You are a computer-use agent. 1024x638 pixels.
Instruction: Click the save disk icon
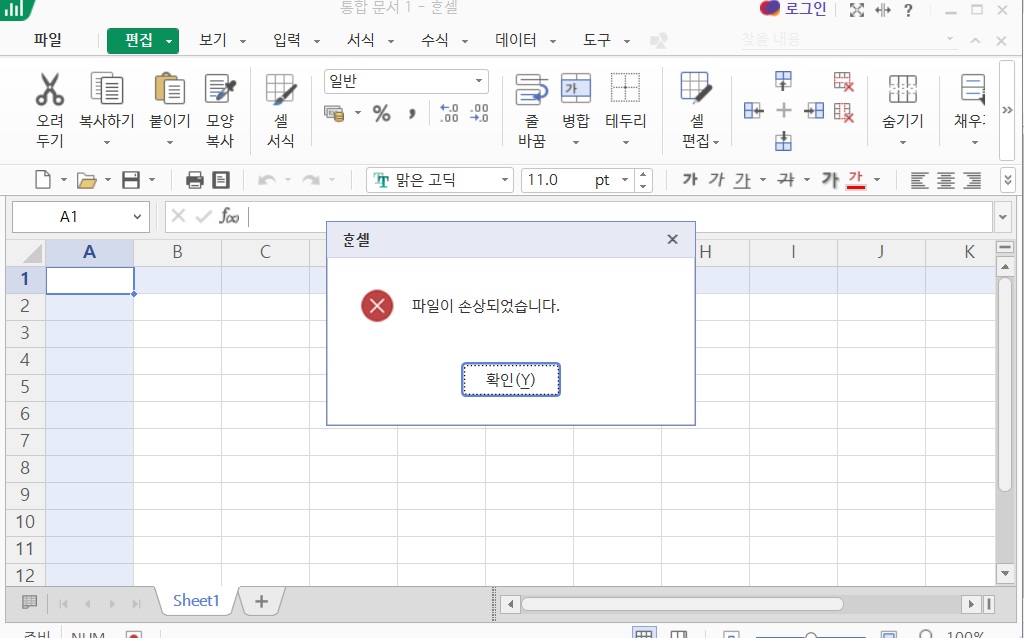131,180
